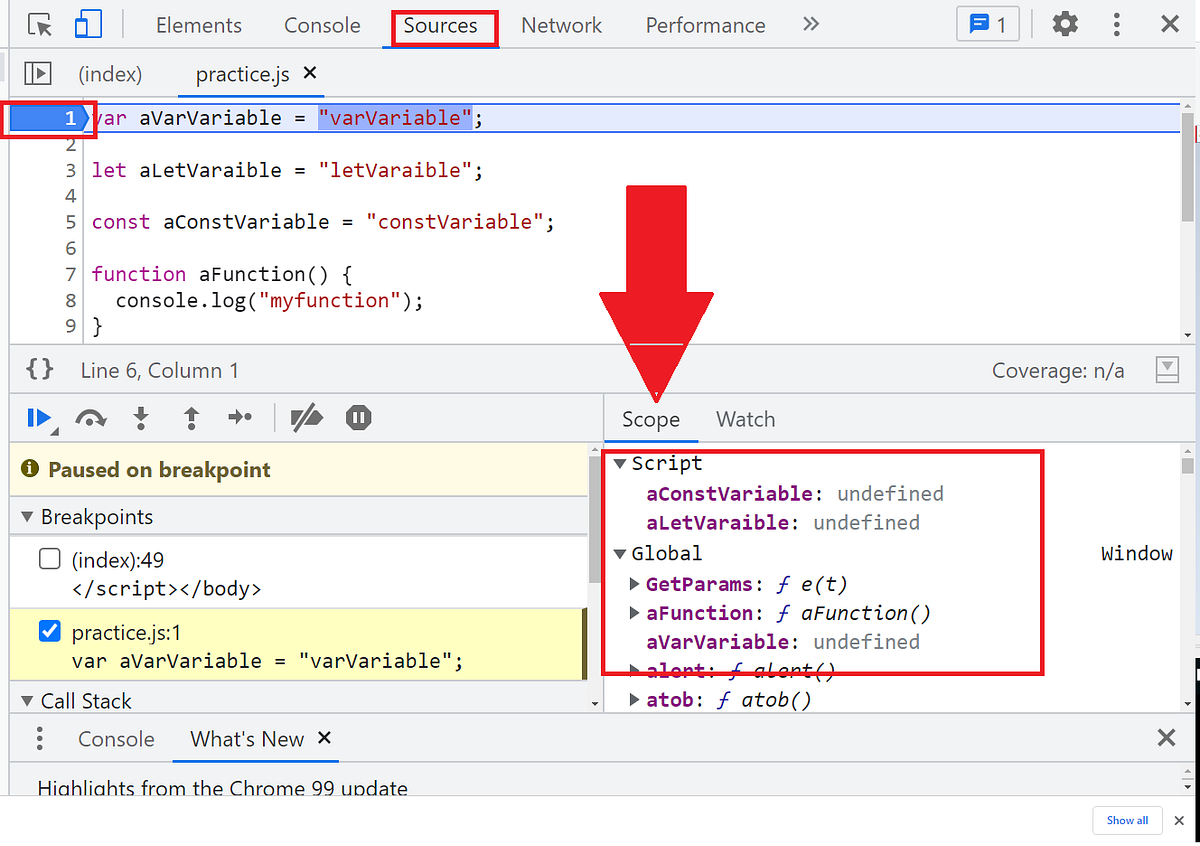
Task: Step out of the current function
Action: pos(191,418)
